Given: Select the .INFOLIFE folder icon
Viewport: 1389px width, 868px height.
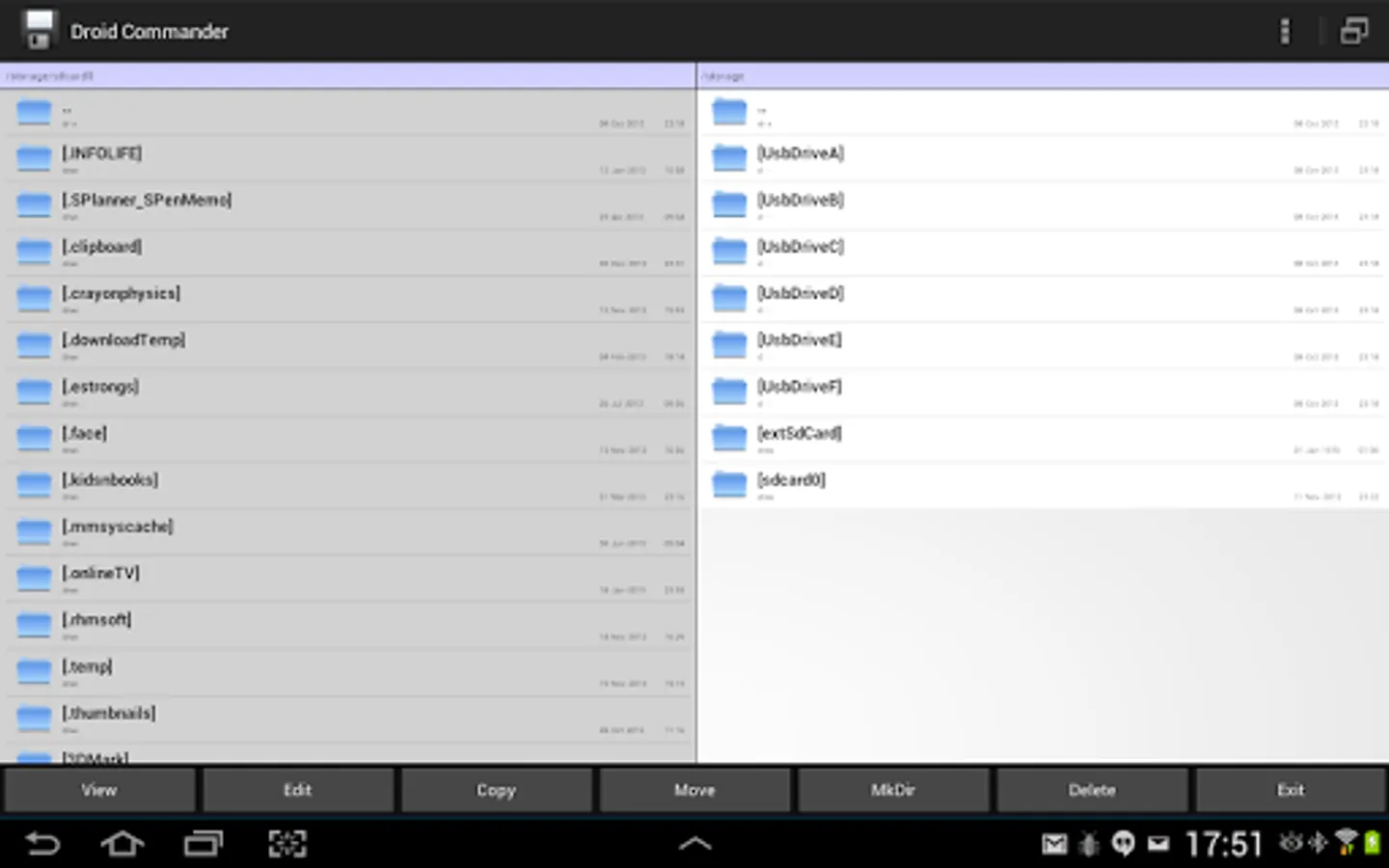Looking at the screenshot, I should click(34, 158).
